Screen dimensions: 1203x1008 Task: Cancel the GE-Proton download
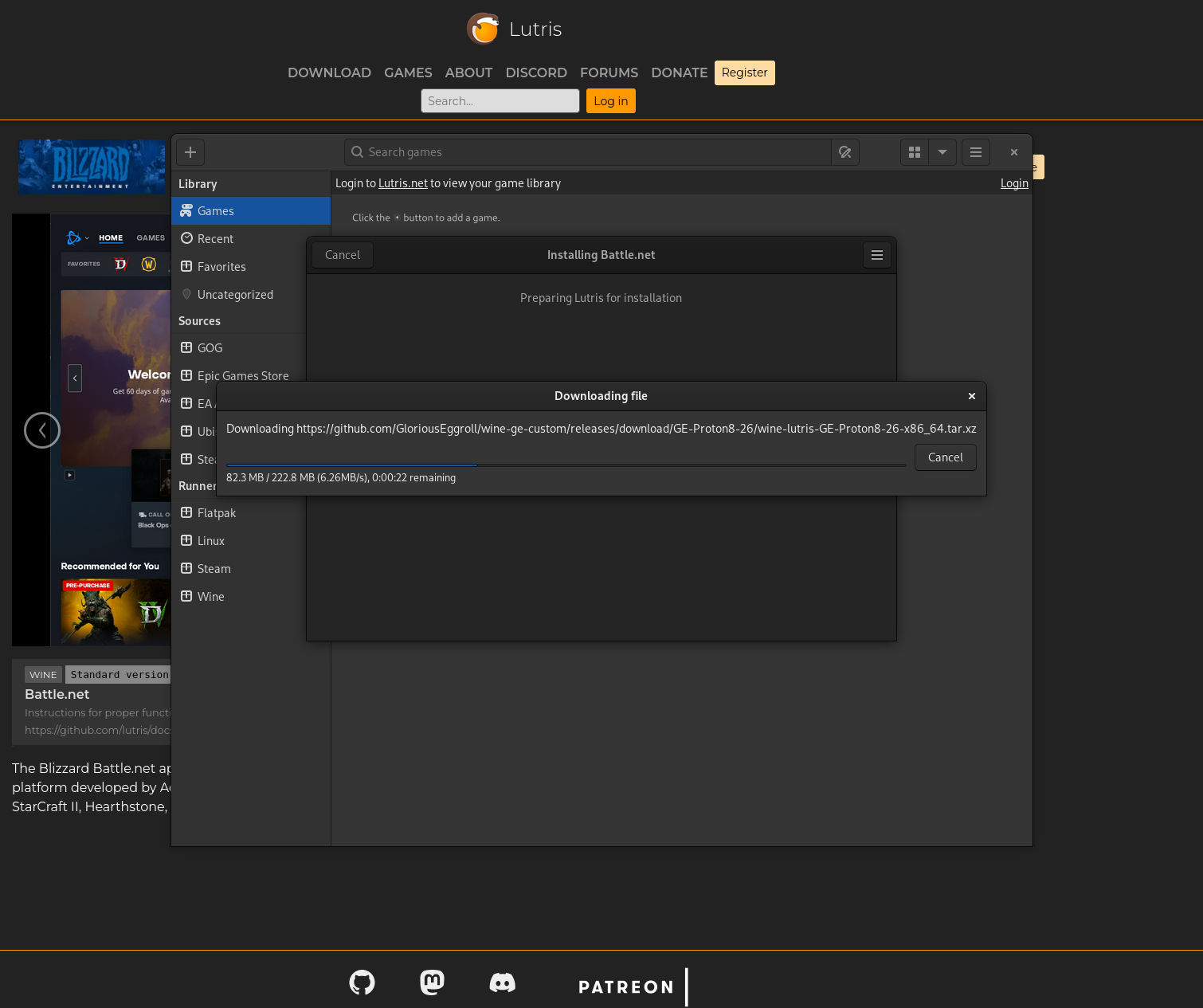coord(945,457)
